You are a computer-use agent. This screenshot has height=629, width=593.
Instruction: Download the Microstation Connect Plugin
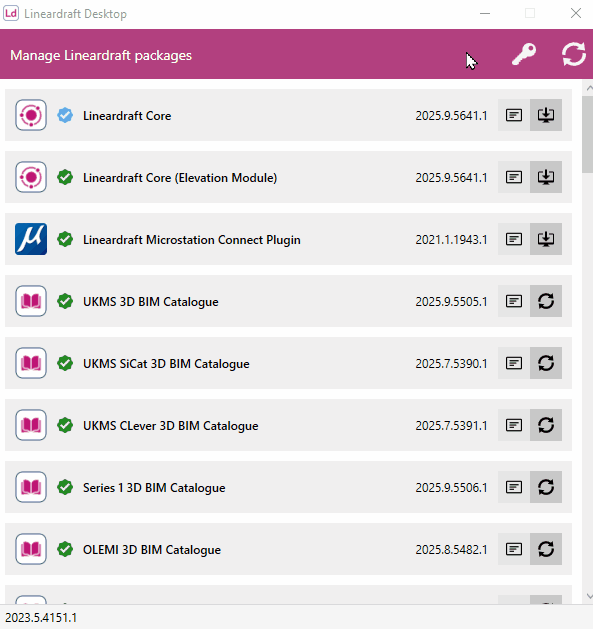[546, 239]
